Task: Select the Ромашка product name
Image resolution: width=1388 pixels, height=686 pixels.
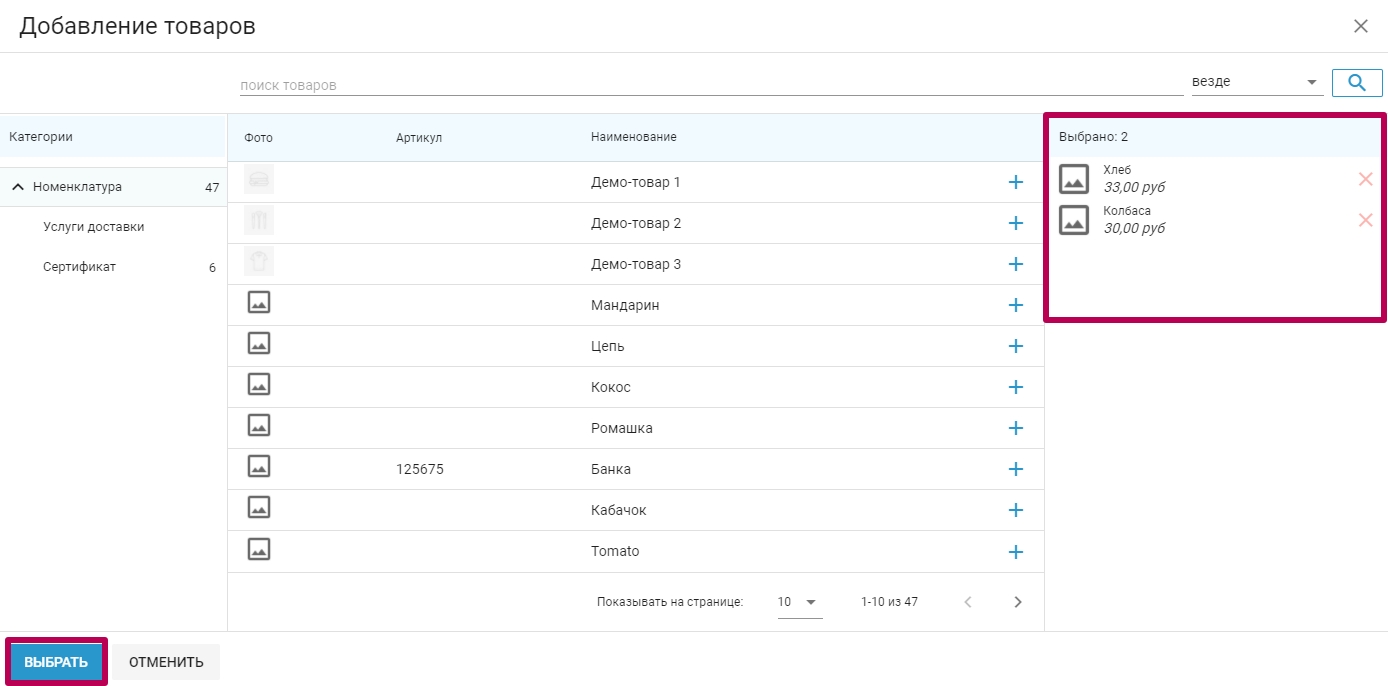Action: click(622, 428)
